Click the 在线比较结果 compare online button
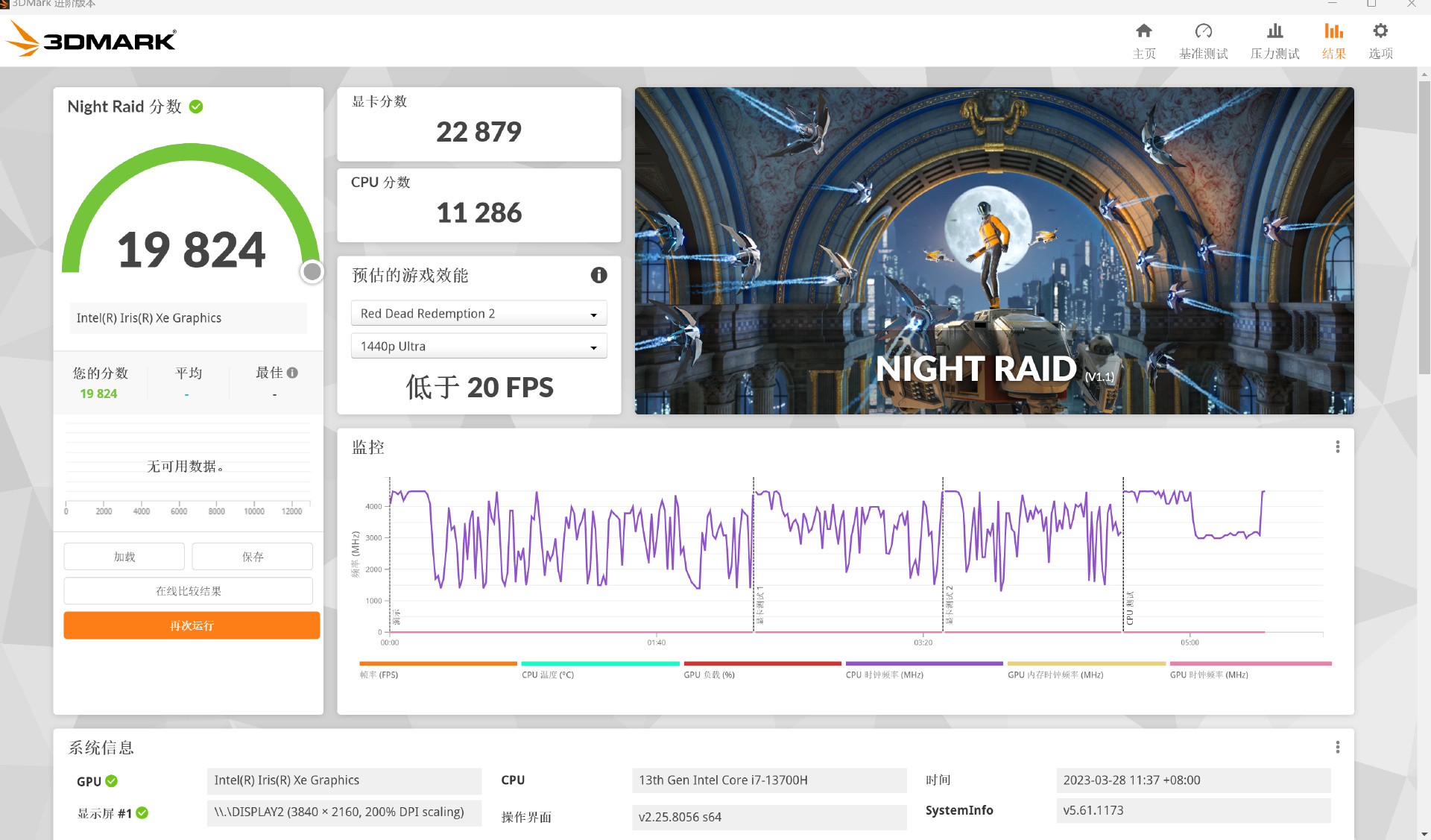The height and width of the screenshot is (840, 1431). click(x=188, y=591)
